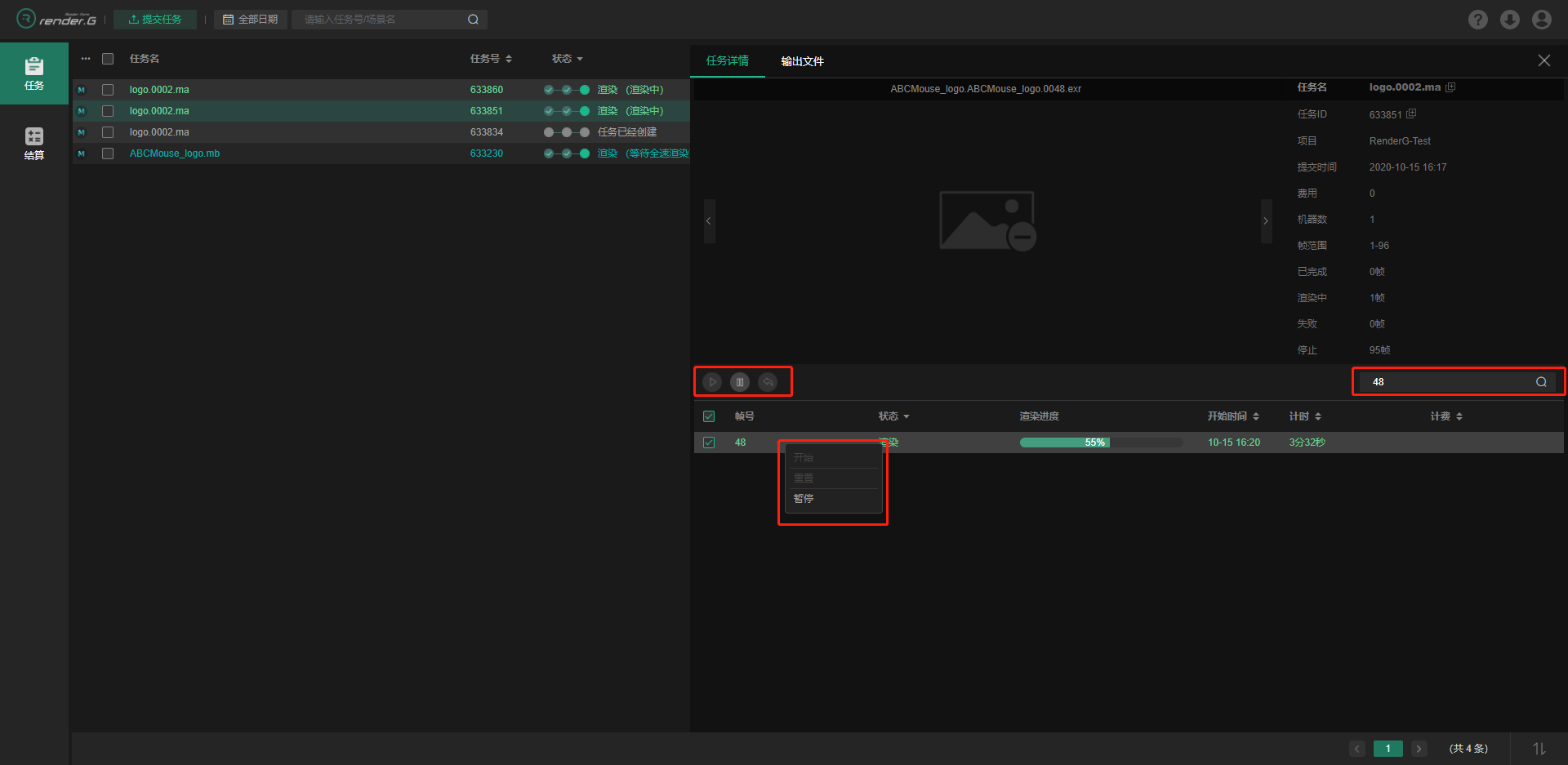Click the 任务名 column header
This screenshot has width=1568, height=765.
[x=144, y=59]
